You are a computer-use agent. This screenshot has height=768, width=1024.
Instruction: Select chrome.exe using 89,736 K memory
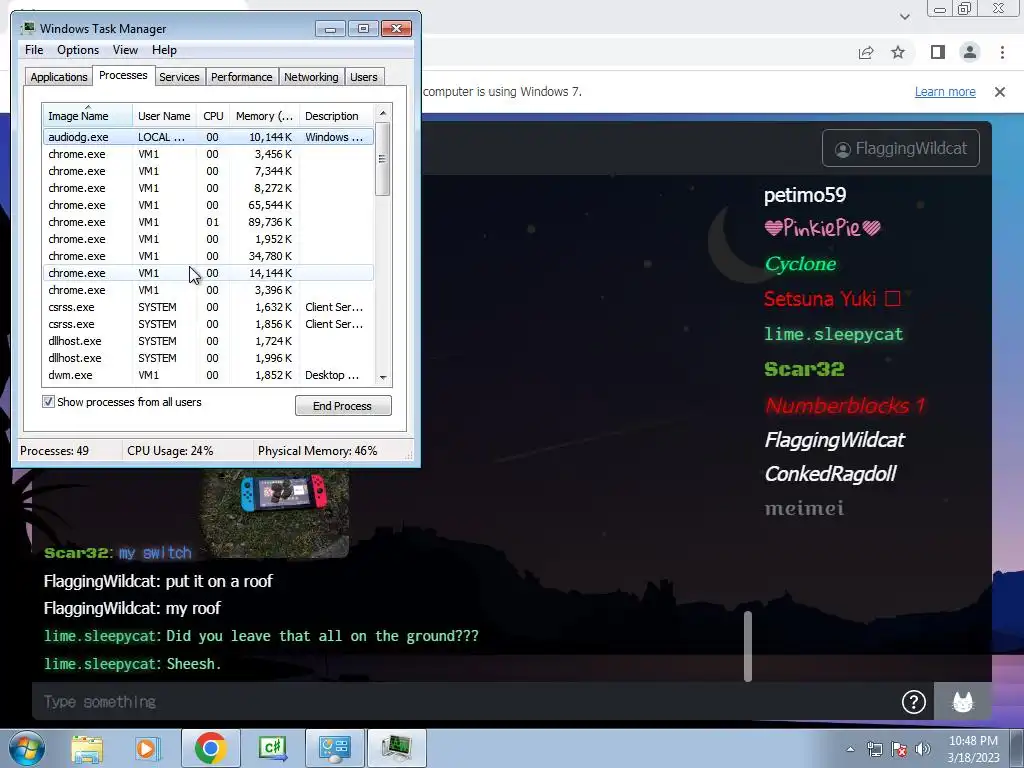208,222
